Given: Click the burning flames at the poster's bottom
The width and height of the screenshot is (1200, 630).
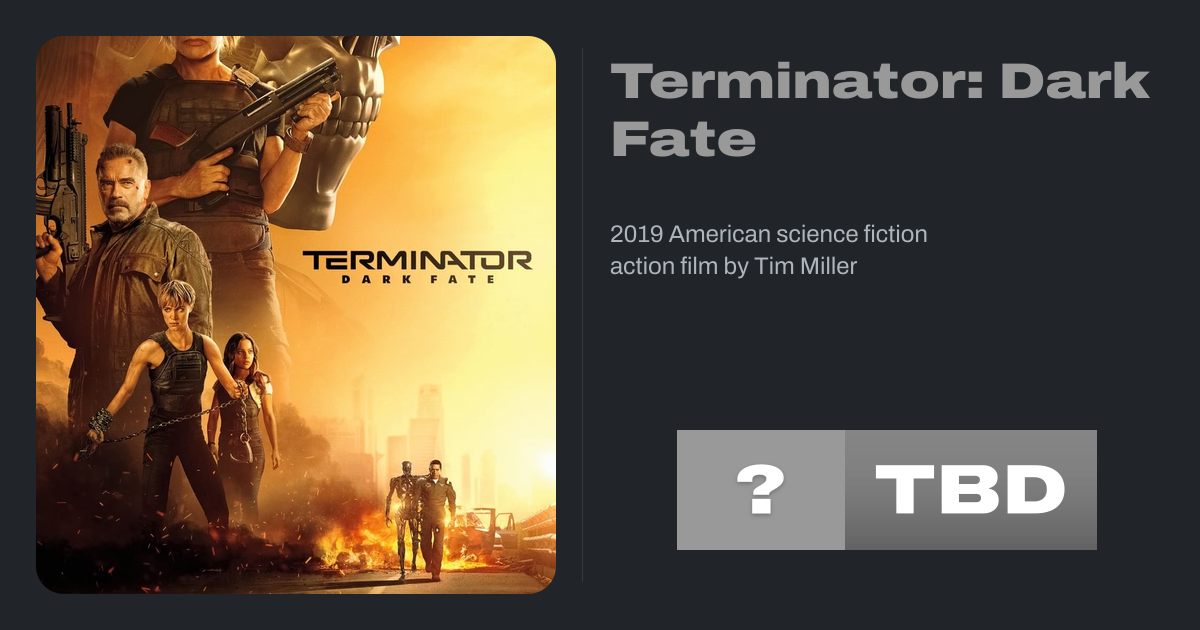Looking at the screenshot, I should click(340, 548).
